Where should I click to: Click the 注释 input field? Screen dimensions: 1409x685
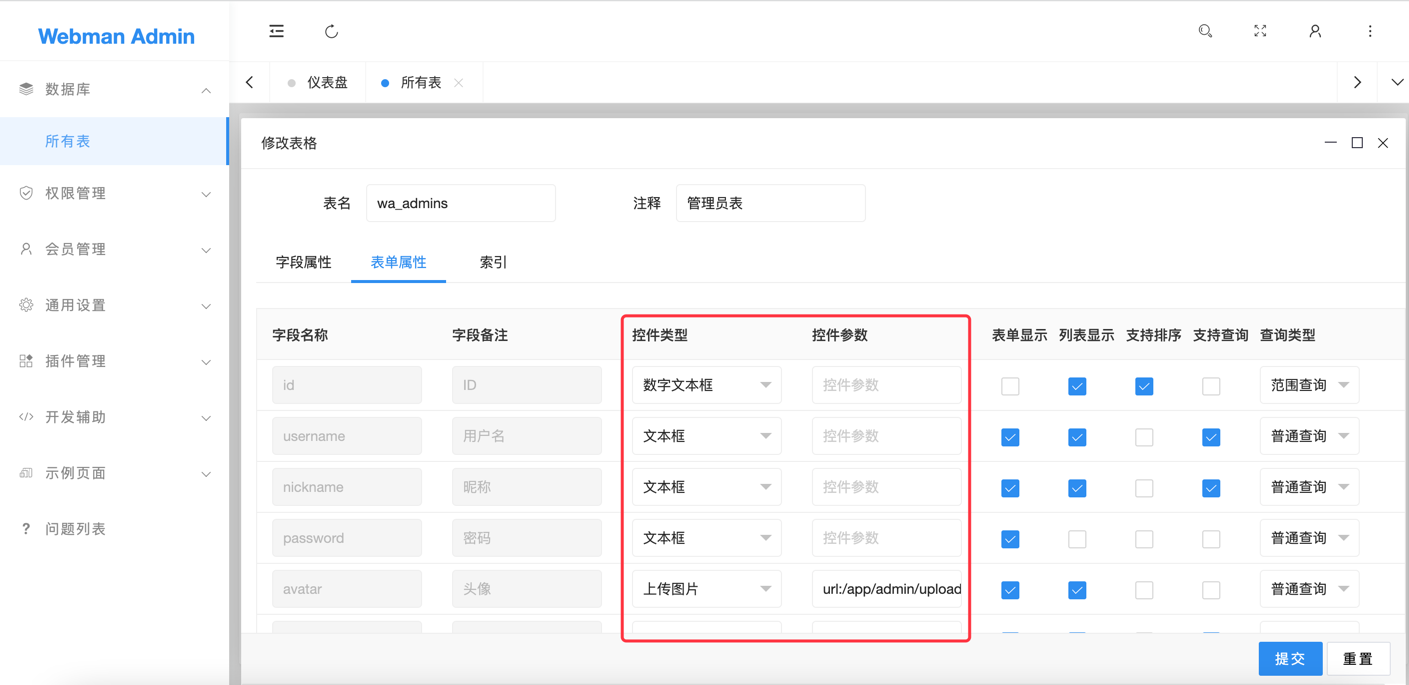(770, 203)
